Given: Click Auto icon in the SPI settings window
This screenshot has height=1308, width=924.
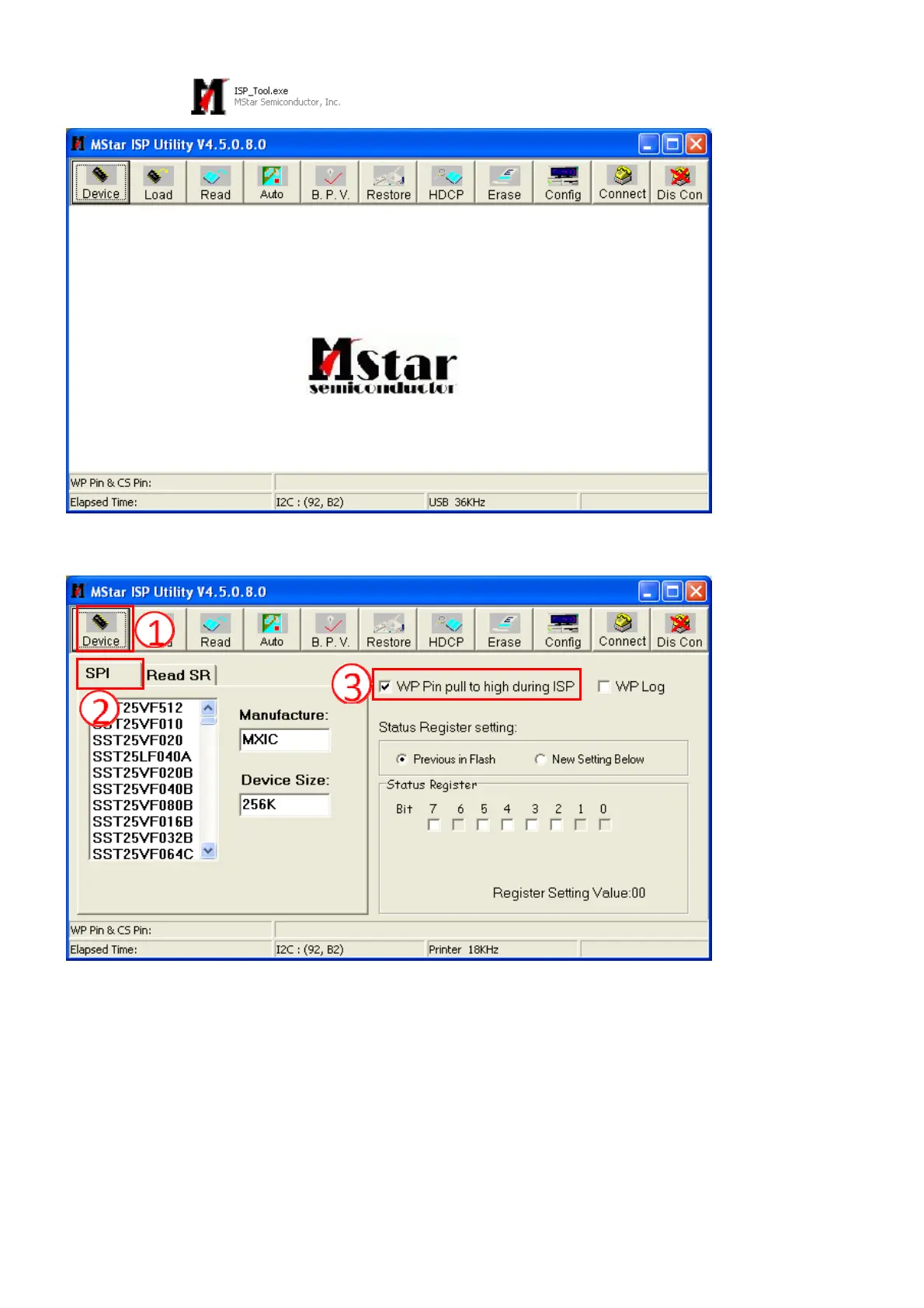Looking at the screenshot, I should pos(272,629).
